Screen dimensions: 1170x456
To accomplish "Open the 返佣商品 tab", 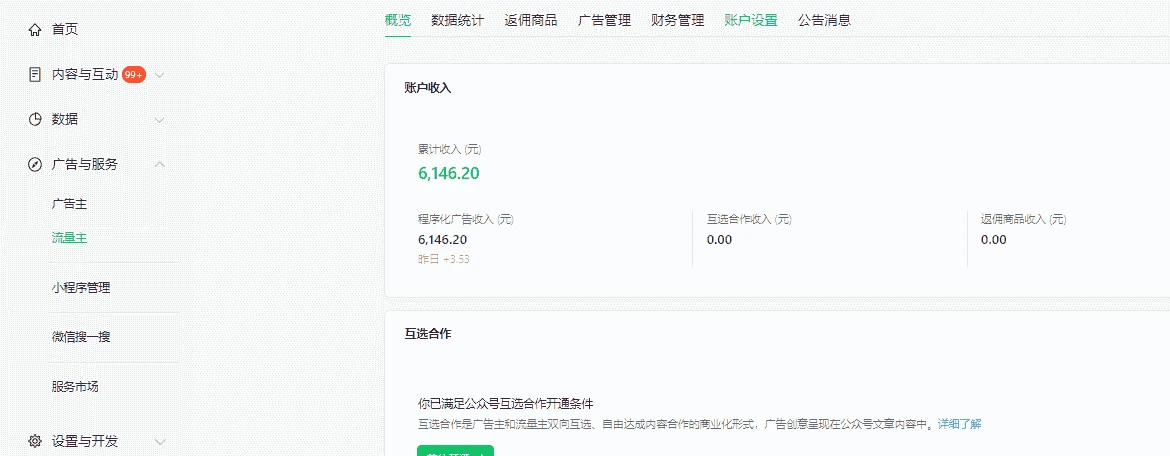I will (x=531, y=20).
